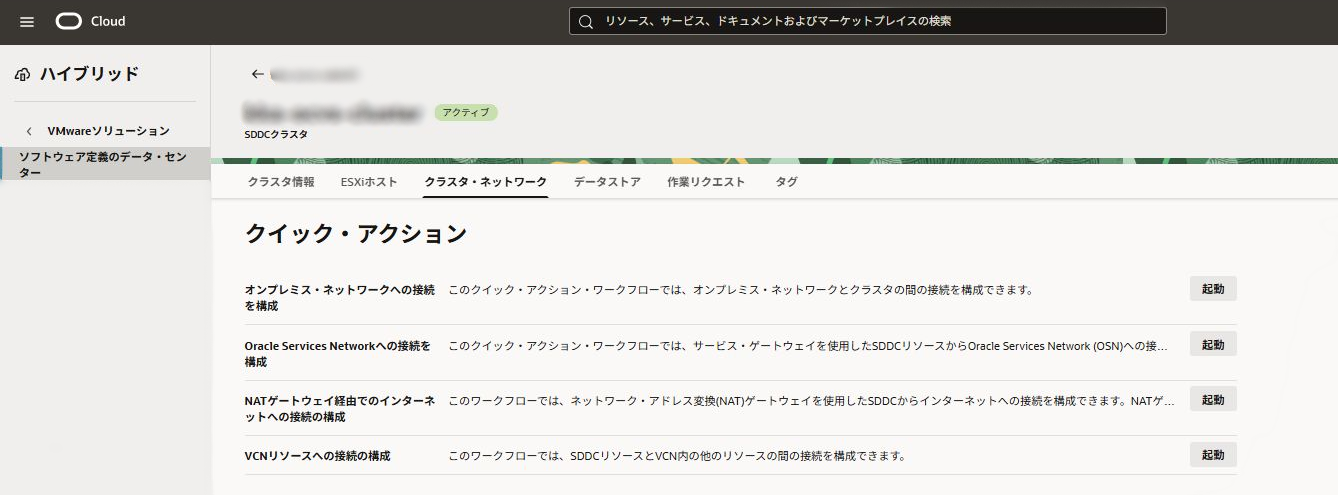
Task: Collapse VMwareソリューション with the chevron
Action: [29, 131]
